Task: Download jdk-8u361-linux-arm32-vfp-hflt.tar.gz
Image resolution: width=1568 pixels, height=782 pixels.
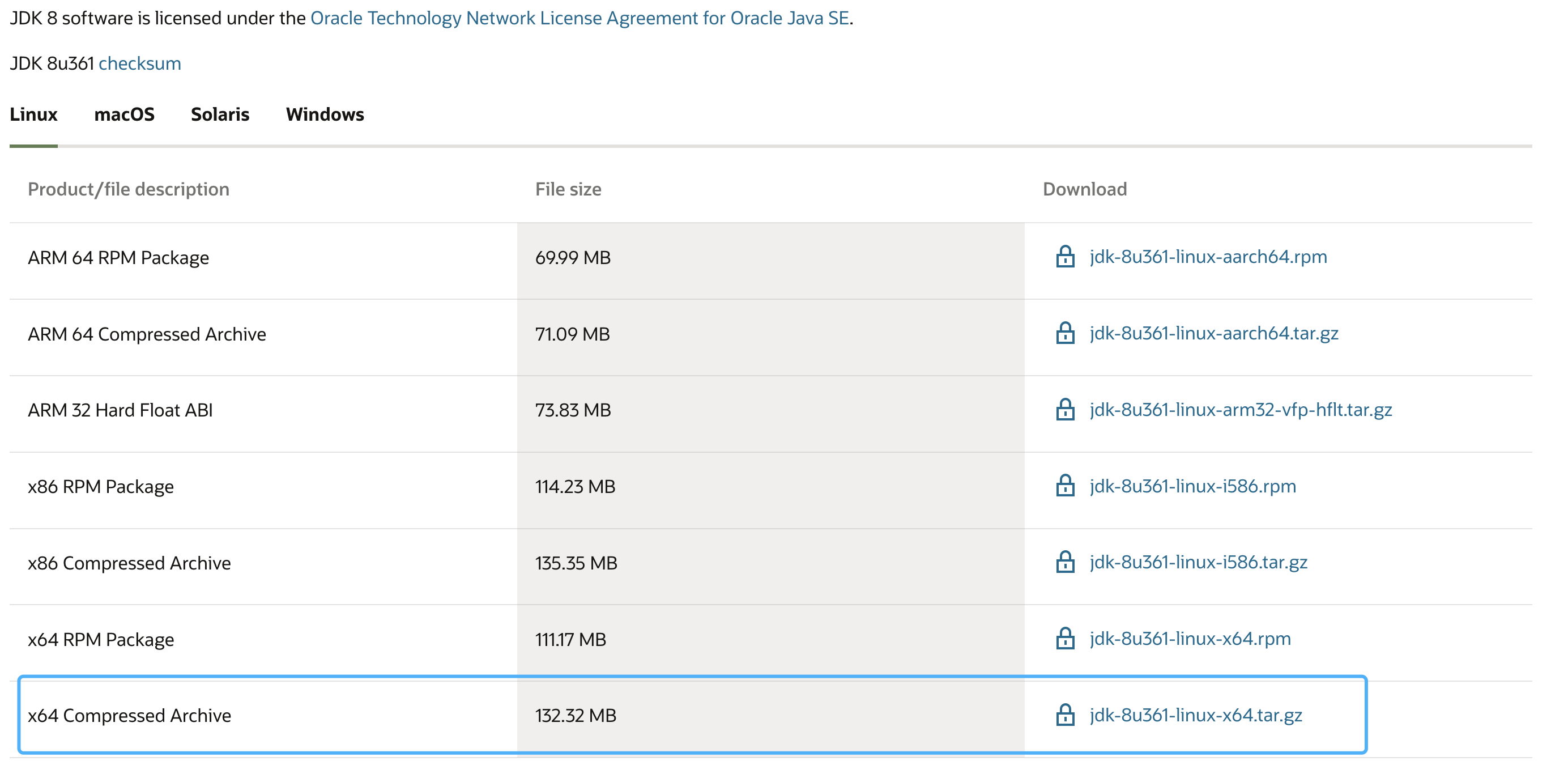Action: coord(1241,409)
